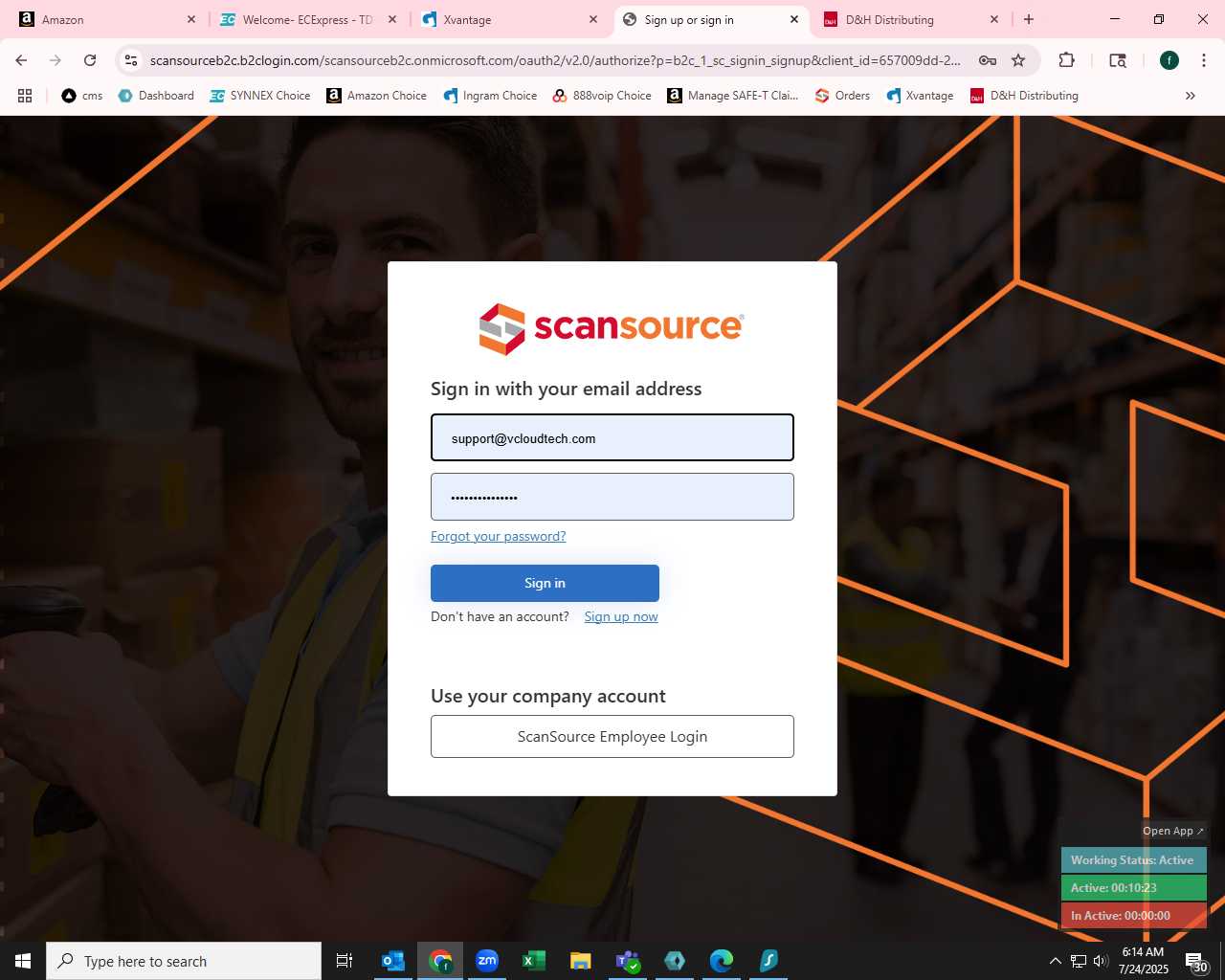
Task: Switch to the D&H Distributing tab
Action: tap(909, 19)
